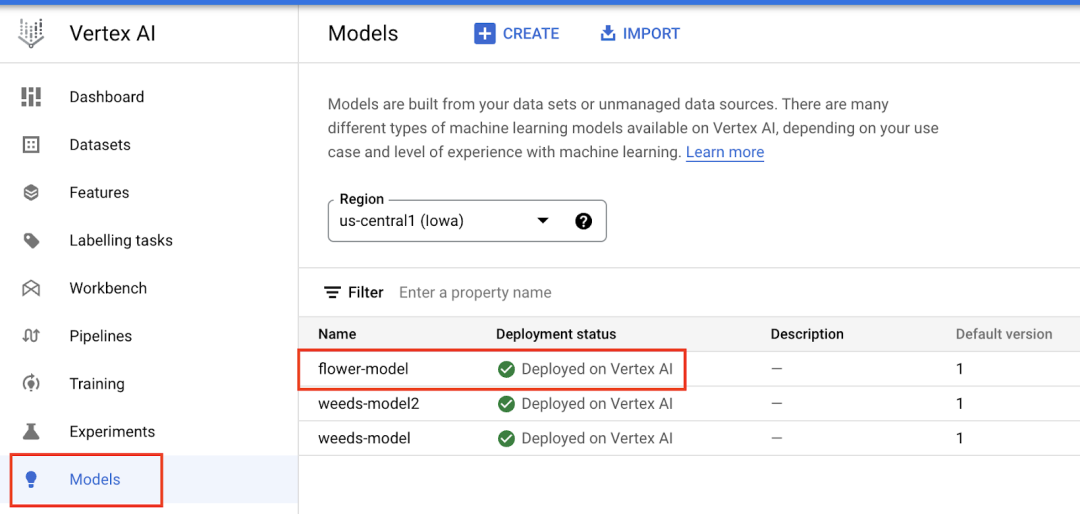Click the Workbench envelope icon
Image resolution: width=1080 pixels, height=514 pixels.
pyautogui.click(x=31, y=289)
